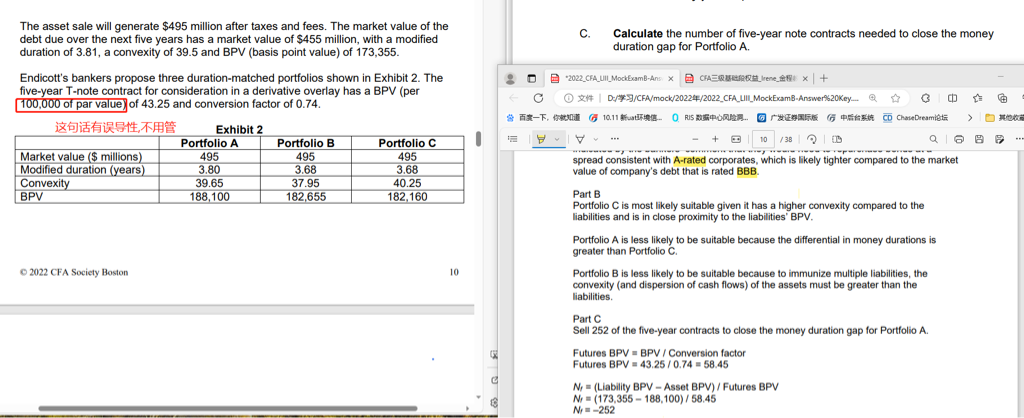Click the page number input field
This screenshot has height=418, width=1024.
pyautogui.click(x=763, y=139)
